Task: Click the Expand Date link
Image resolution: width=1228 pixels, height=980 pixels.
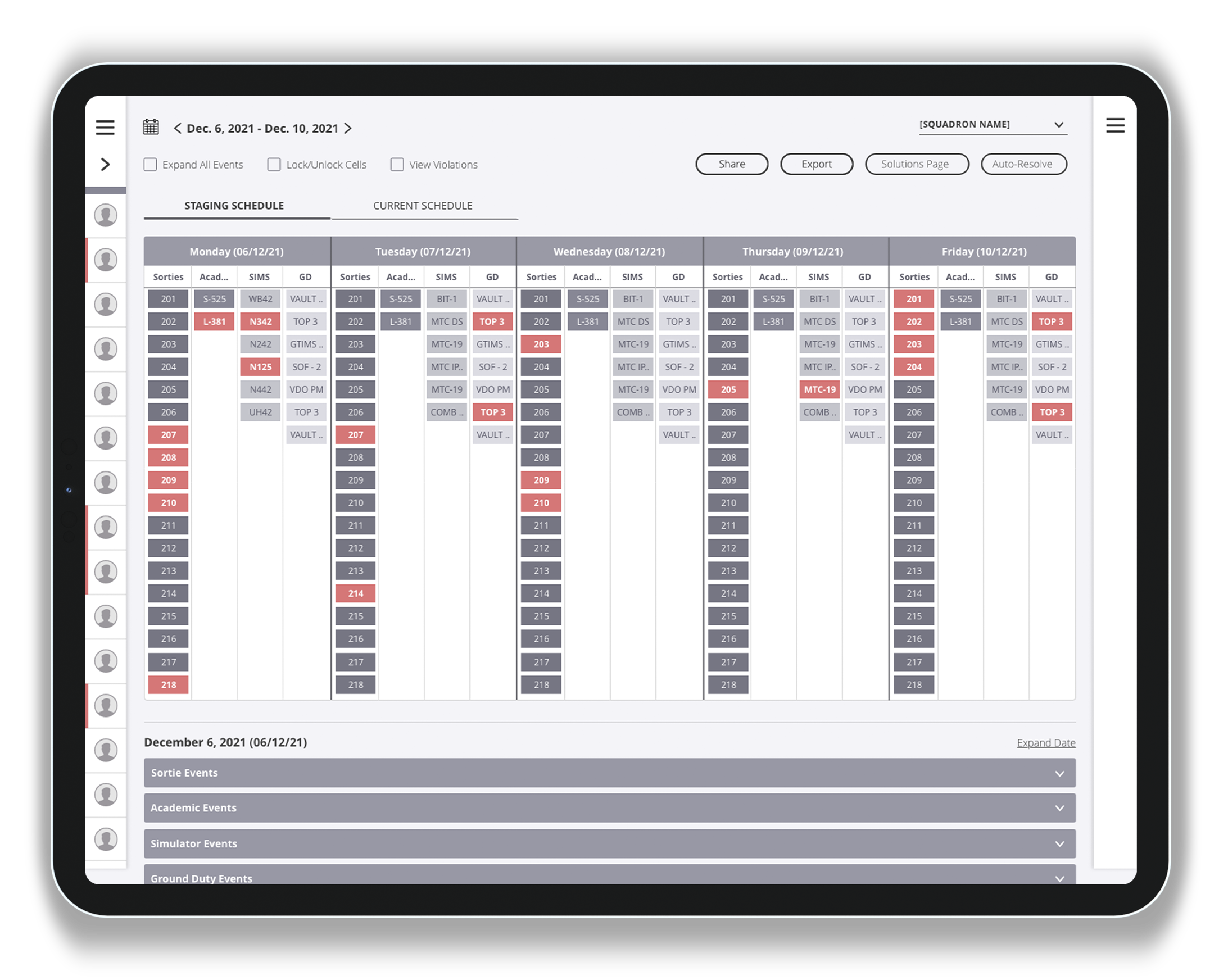Action: point(1046,742)
